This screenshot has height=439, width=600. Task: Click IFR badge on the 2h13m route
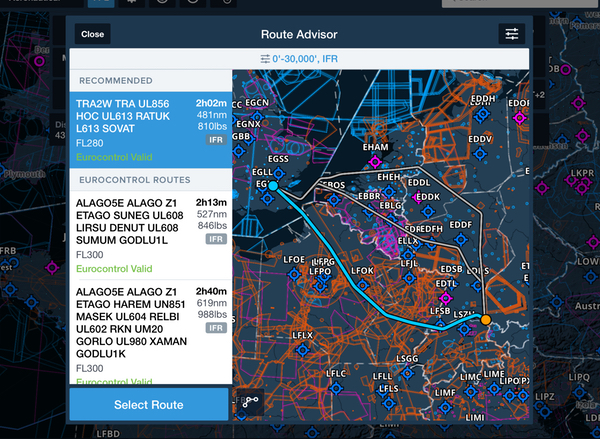(215, 240)
